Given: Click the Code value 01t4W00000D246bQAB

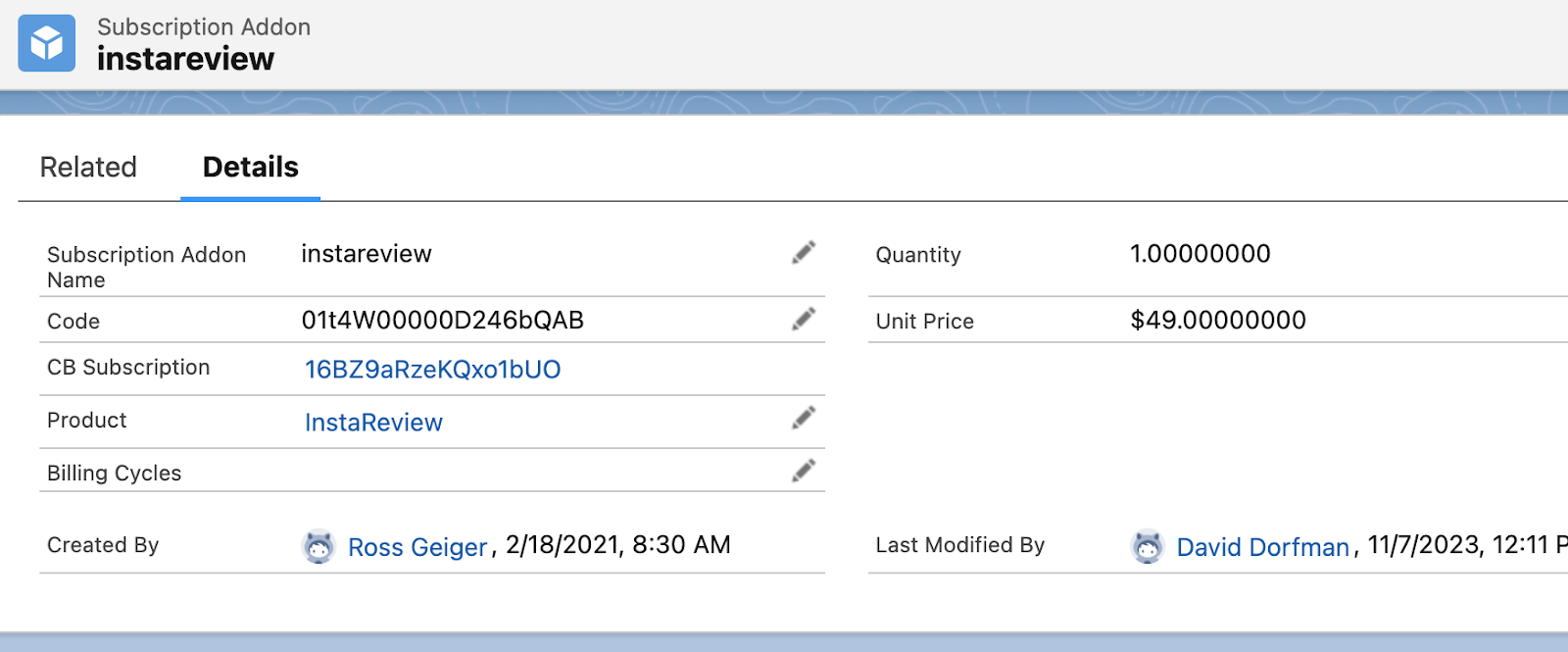Looking at the screenshot, I should (442, 321).
